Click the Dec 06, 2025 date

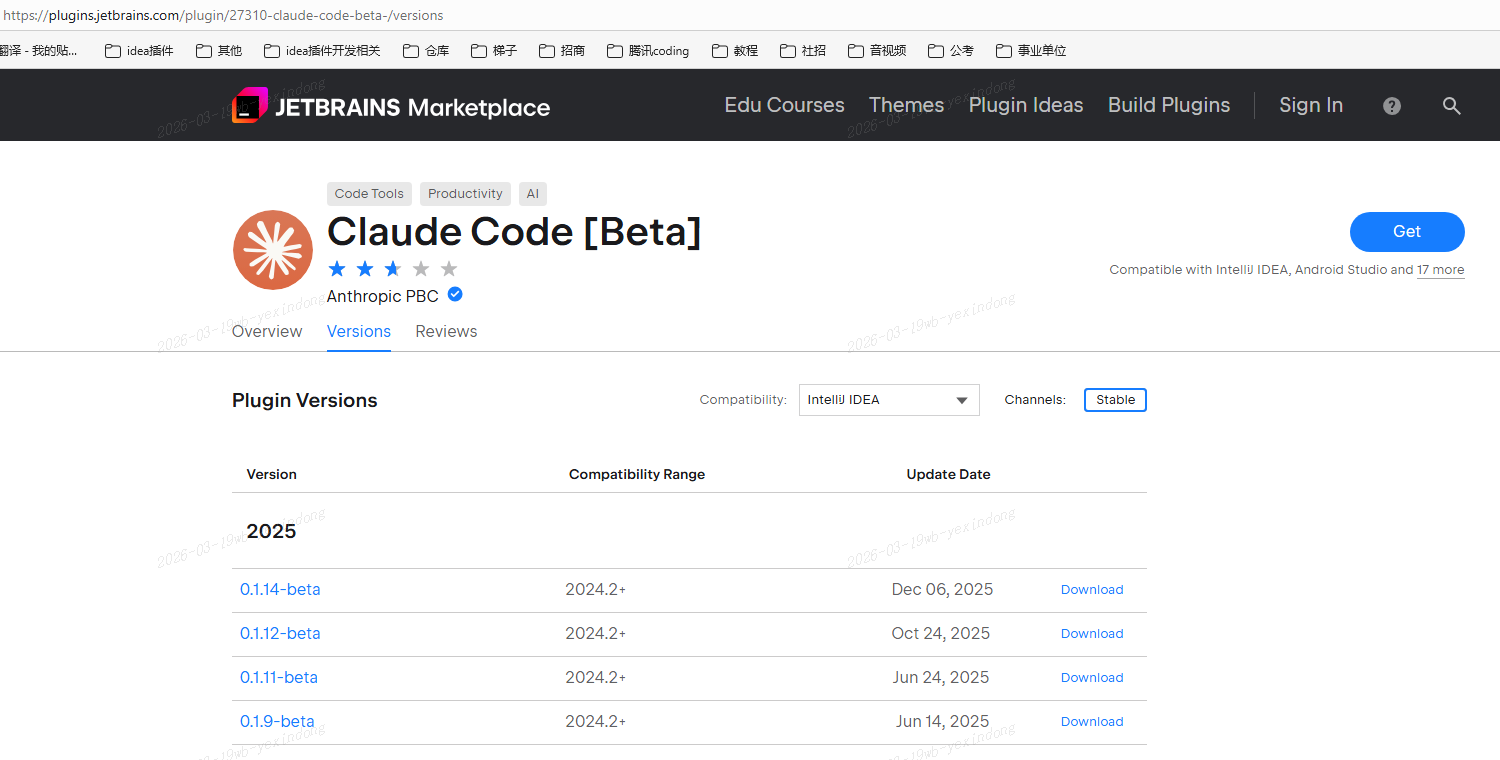[942, 590]
